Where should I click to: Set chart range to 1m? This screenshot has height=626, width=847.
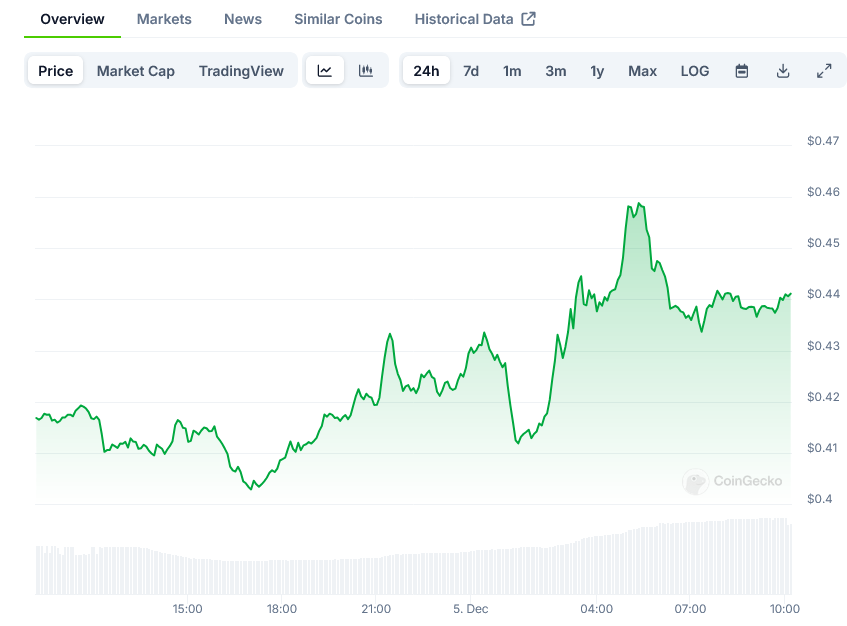click(x=512, y=71)
